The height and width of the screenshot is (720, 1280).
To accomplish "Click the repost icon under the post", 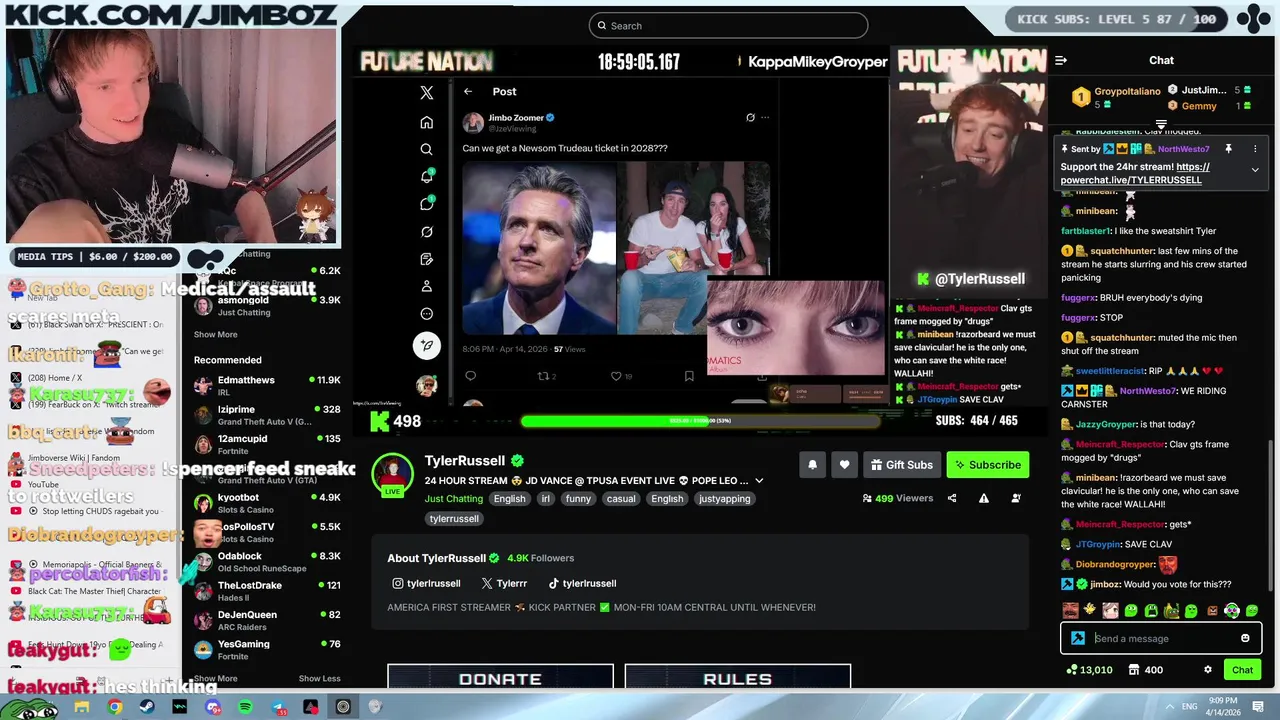I will pyautogui.click(x=543, y=376).
